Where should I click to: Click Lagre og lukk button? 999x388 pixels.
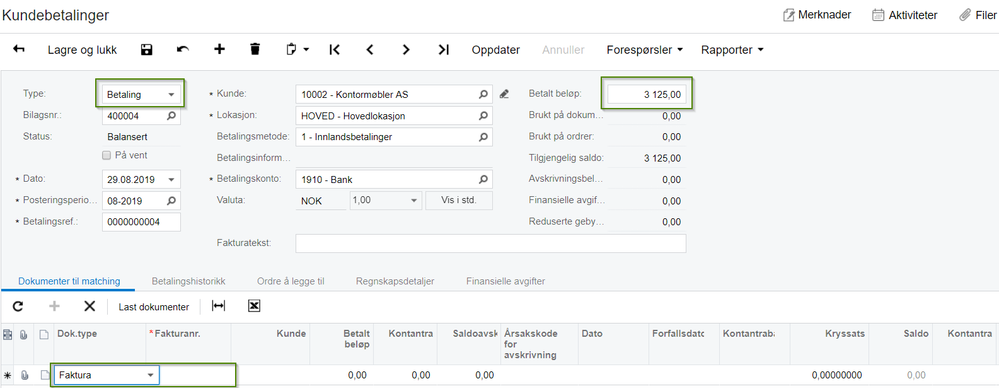click(82, 50)
